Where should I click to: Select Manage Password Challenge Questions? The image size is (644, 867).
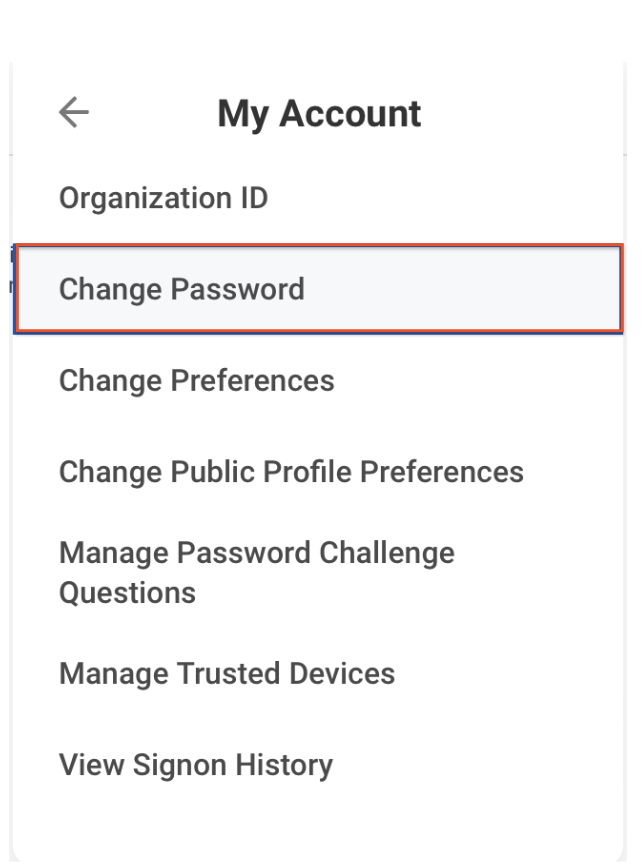tap(256, 572)
